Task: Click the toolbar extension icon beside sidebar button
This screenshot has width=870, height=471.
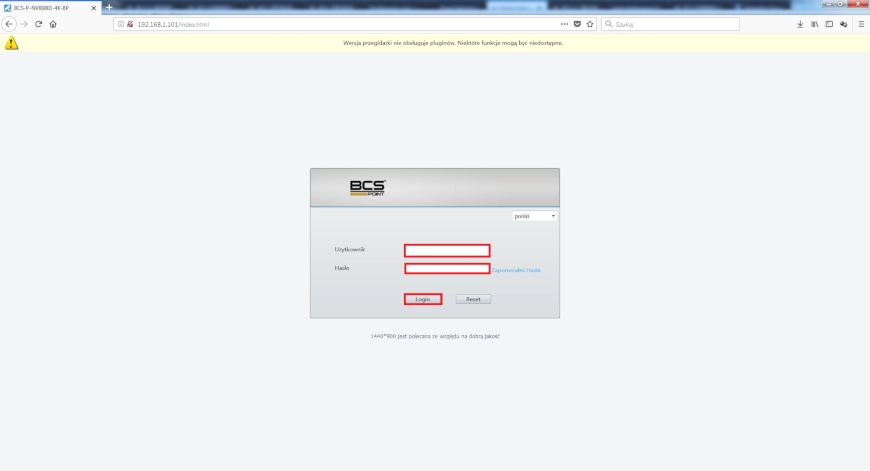Action: coord(843,24)
